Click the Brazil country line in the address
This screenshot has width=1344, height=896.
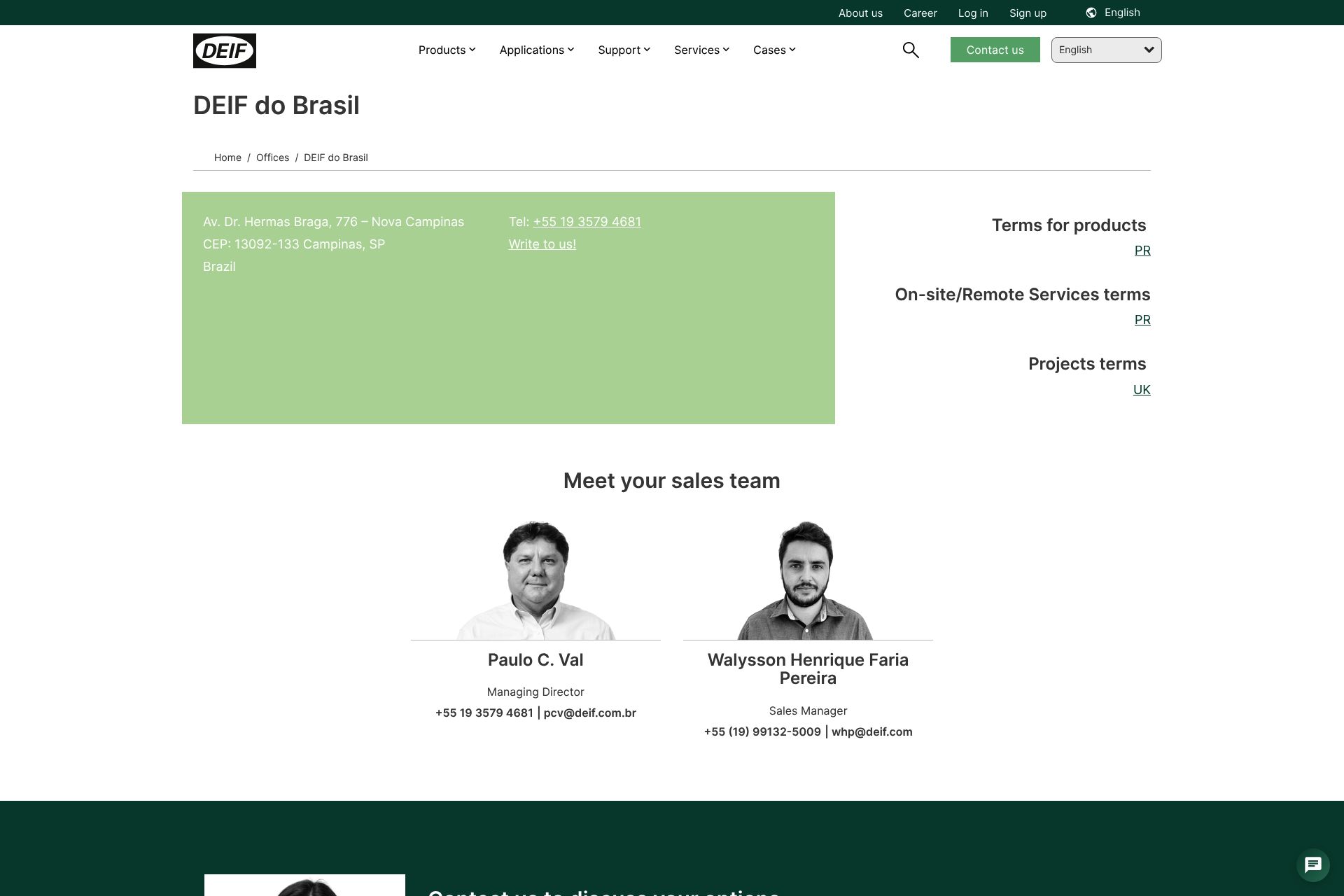219,267
